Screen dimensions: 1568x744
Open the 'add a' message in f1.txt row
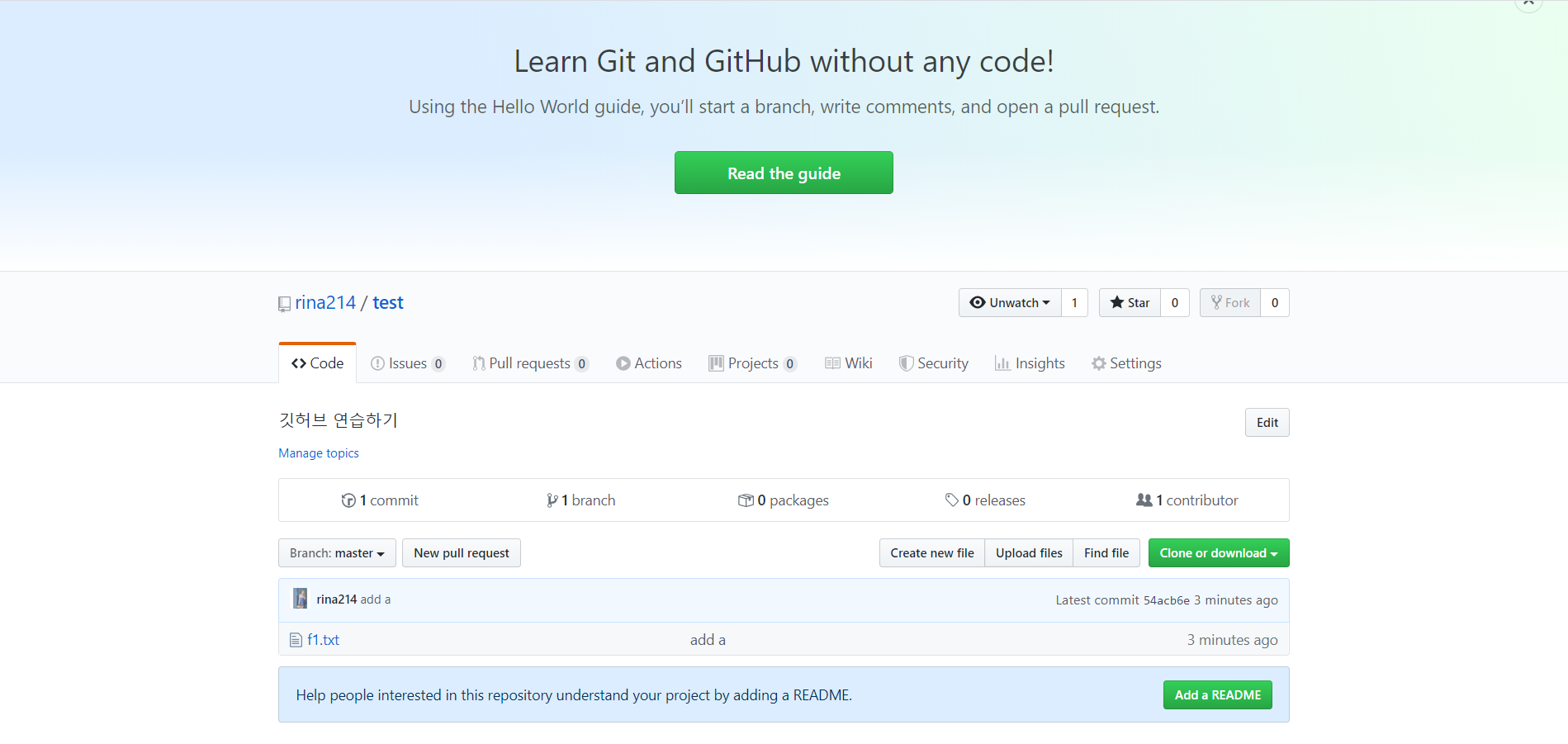[708, 640]
